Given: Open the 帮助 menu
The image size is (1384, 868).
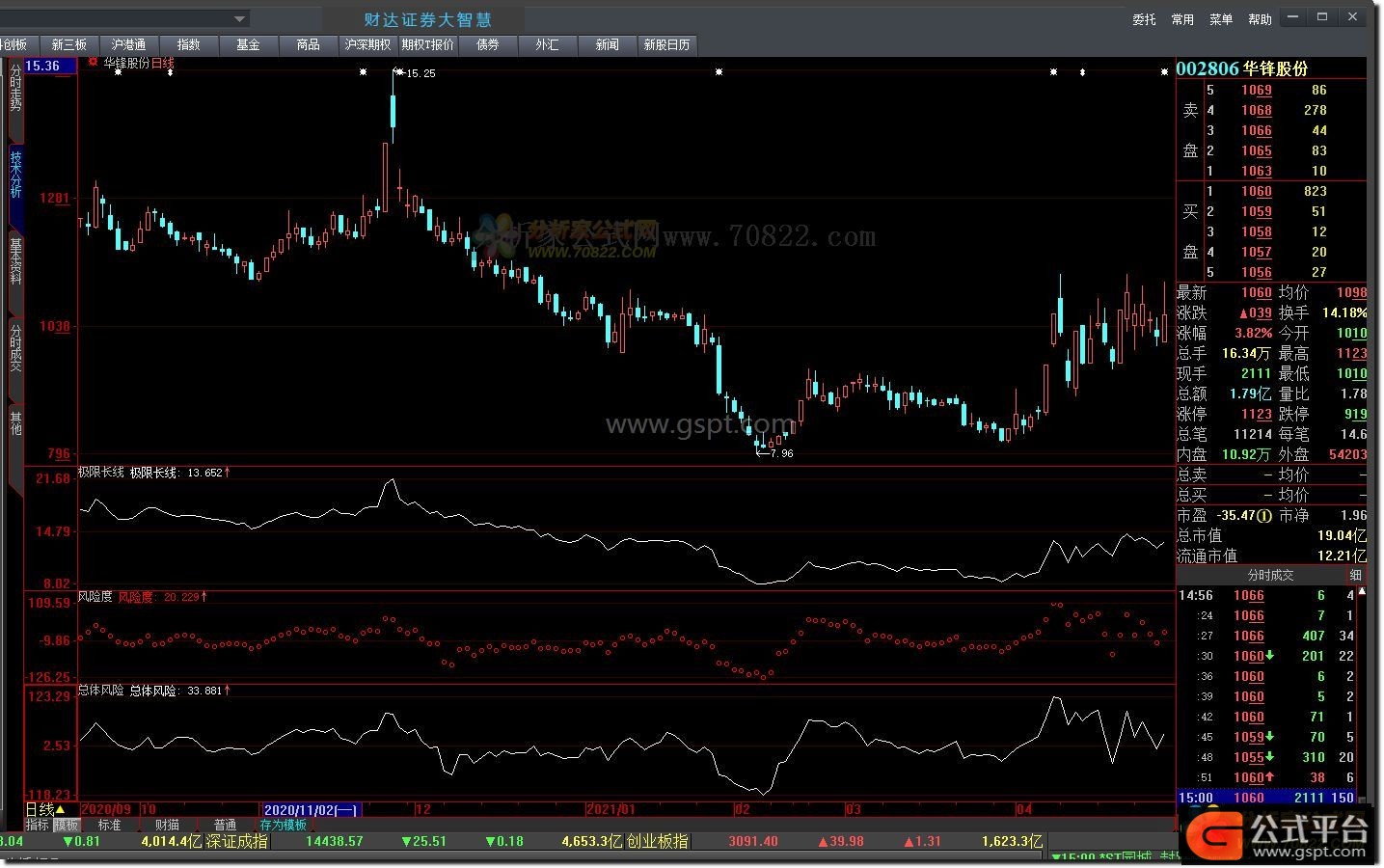Looking at the screenshot, I should pos(1260,19).
